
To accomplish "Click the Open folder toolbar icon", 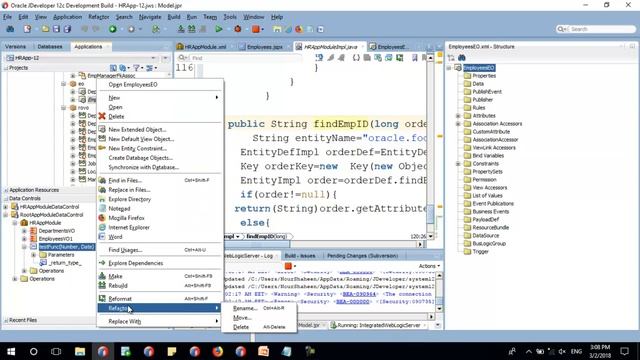I will tap(45, 29).
